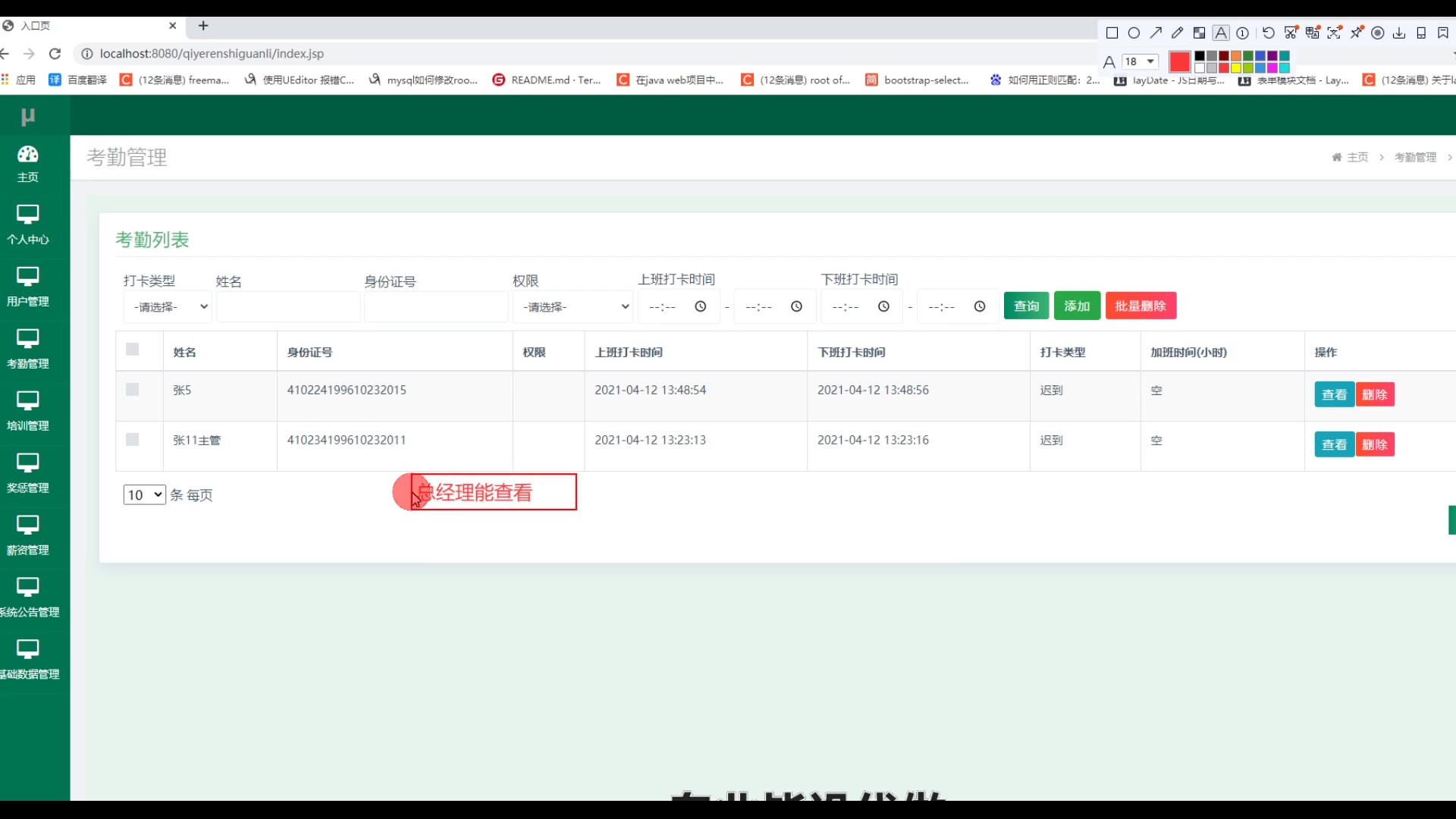Open the README.md bookmark
Screen dimensions: 1456x819
(547, 80)
